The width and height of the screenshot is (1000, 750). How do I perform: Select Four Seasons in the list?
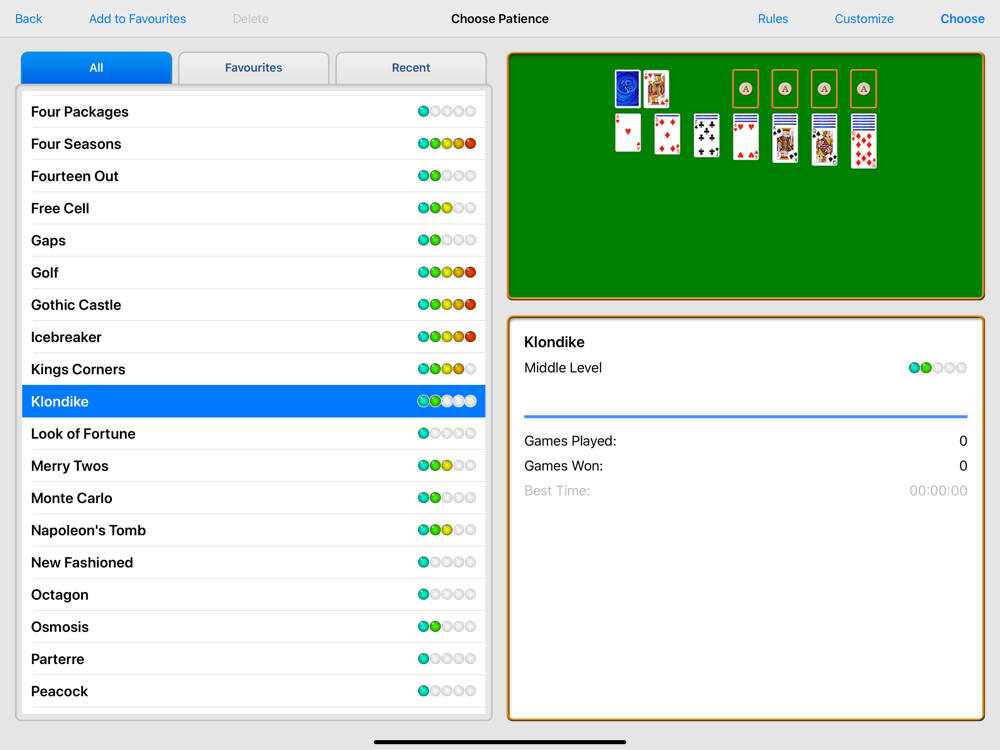click(254, 143)
